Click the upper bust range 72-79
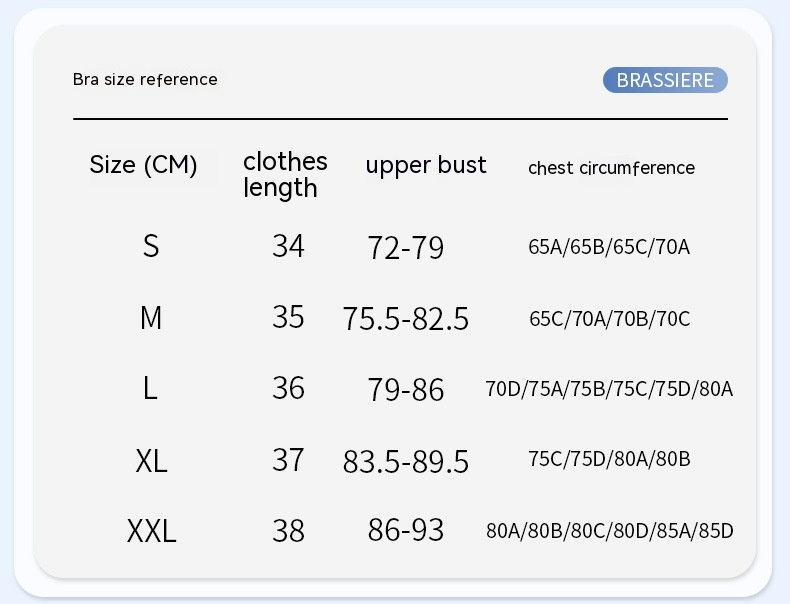Screen dimensions: 790x604 point(406,248)
